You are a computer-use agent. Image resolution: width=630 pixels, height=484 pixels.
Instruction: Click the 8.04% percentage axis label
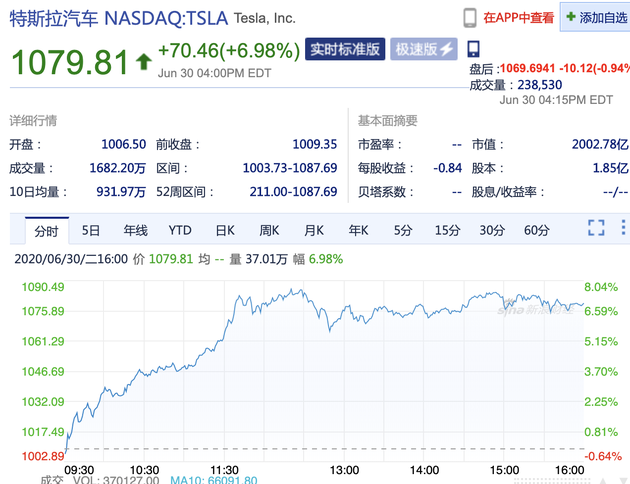(601, 287)
